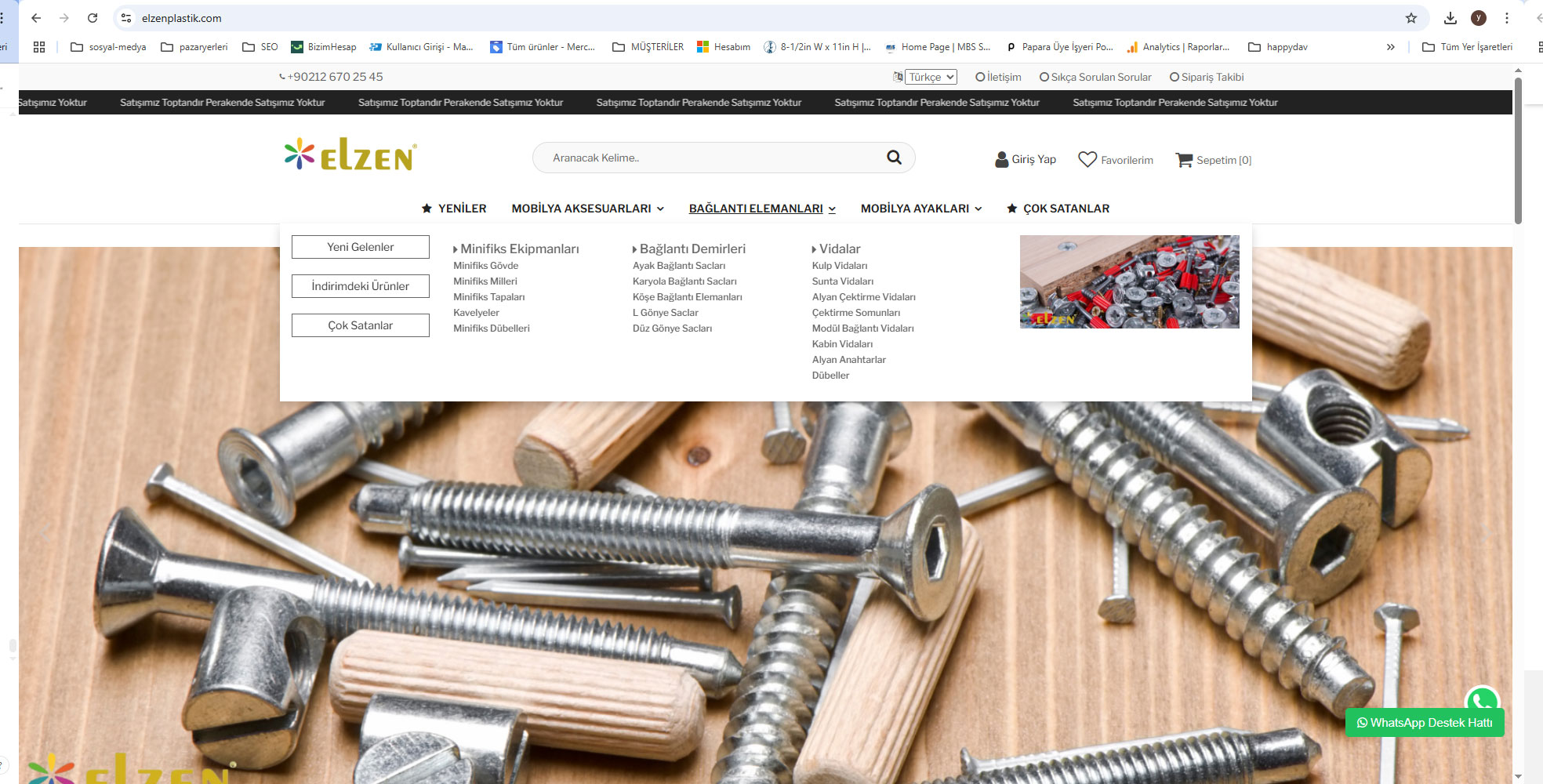This screenshot has height=784, width=1543.
Task: Open the Çok Satanlar menu item
Action: click(x=1058, y=209)
